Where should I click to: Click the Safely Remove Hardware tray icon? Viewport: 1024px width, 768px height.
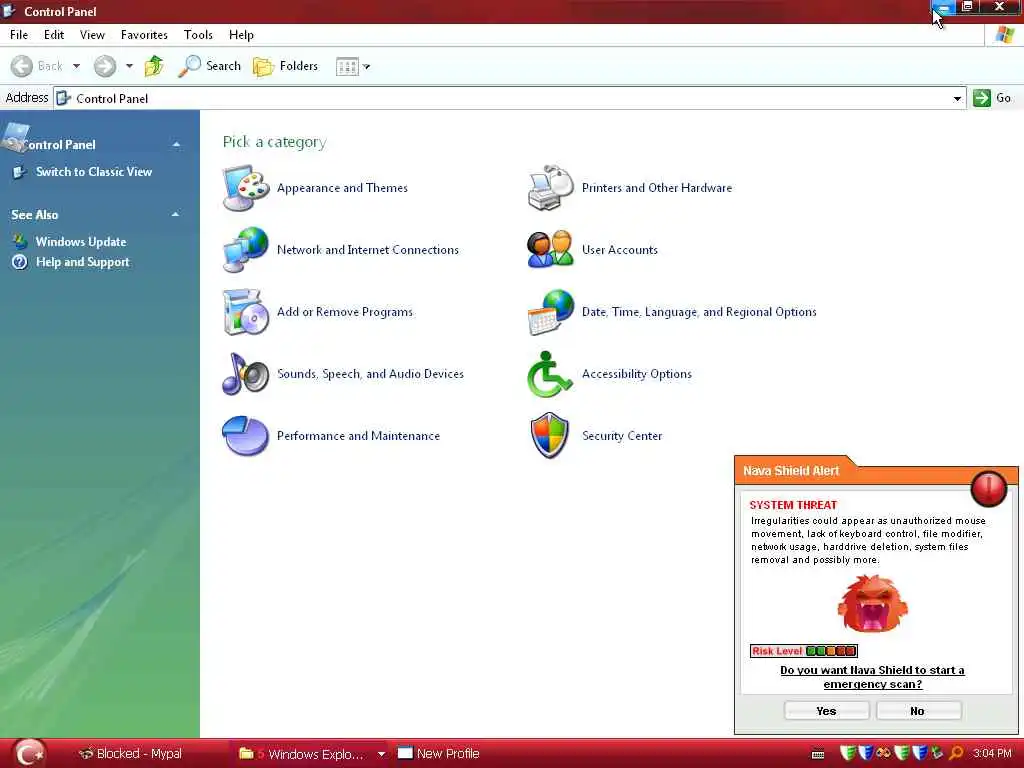tap(937, 753)
